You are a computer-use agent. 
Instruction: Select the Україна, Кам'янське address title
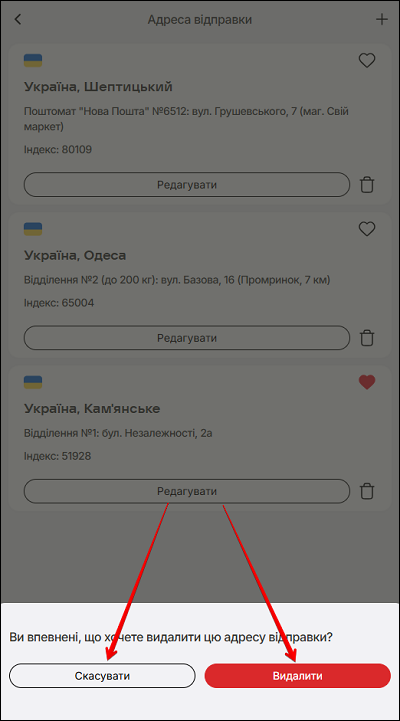click(x=92, y=408)
